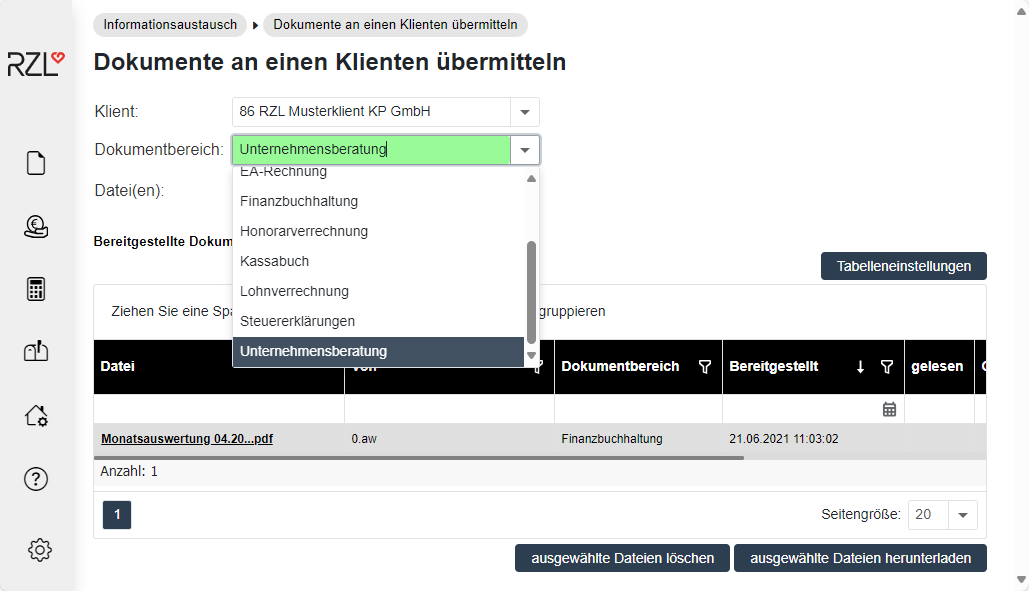1029x591 pixels.
Task: Click filter icon in Bereitgestellt column
Action: tap(886, 367)
